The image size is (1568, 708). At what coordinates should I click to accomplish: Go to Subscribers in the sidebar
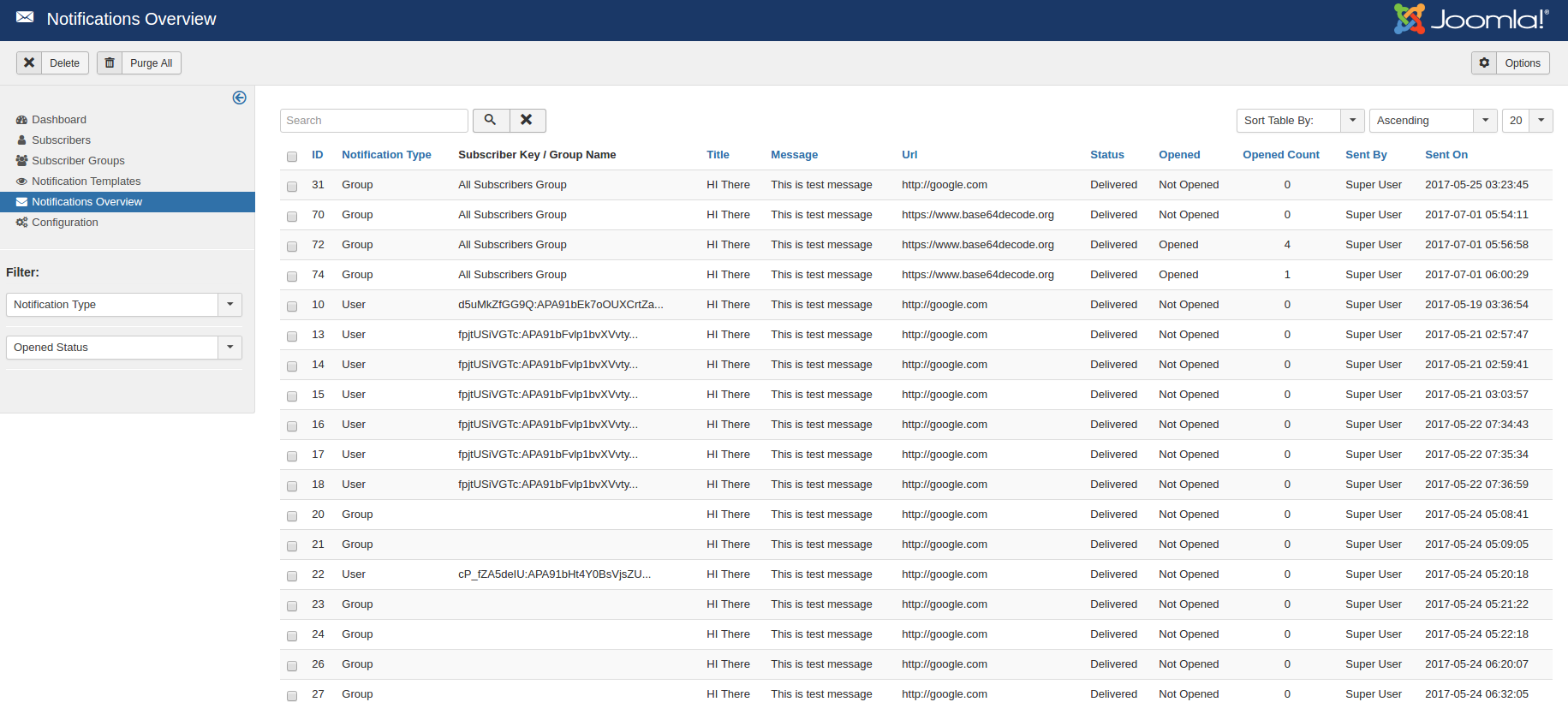coord(61,140)
